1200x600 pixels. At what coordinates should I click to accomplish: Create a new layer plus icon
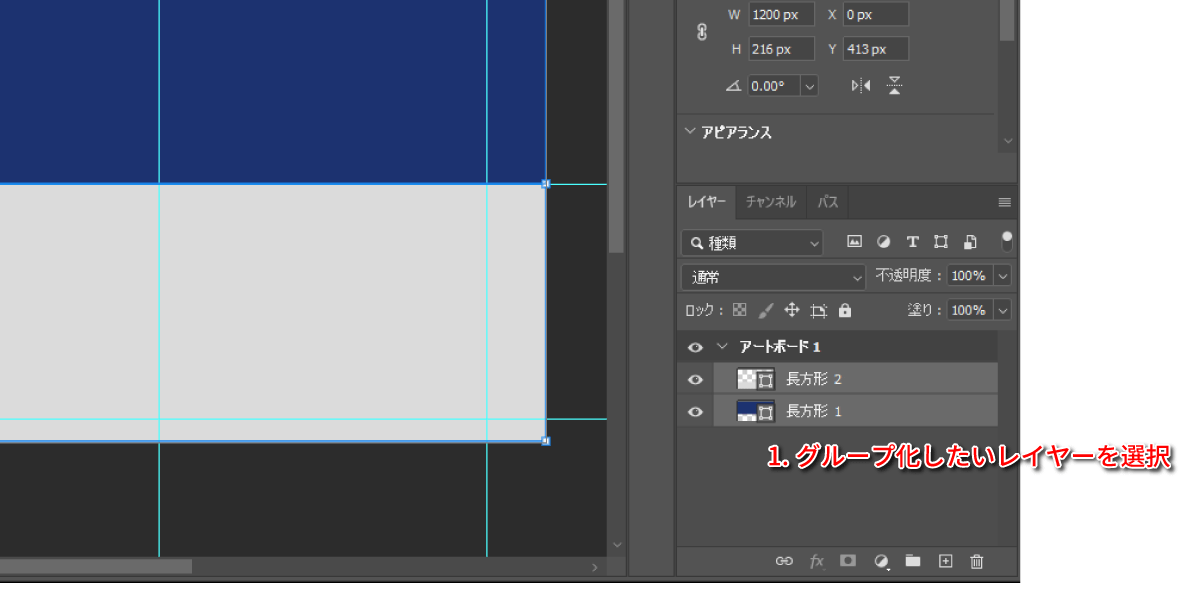click(945, 561)
